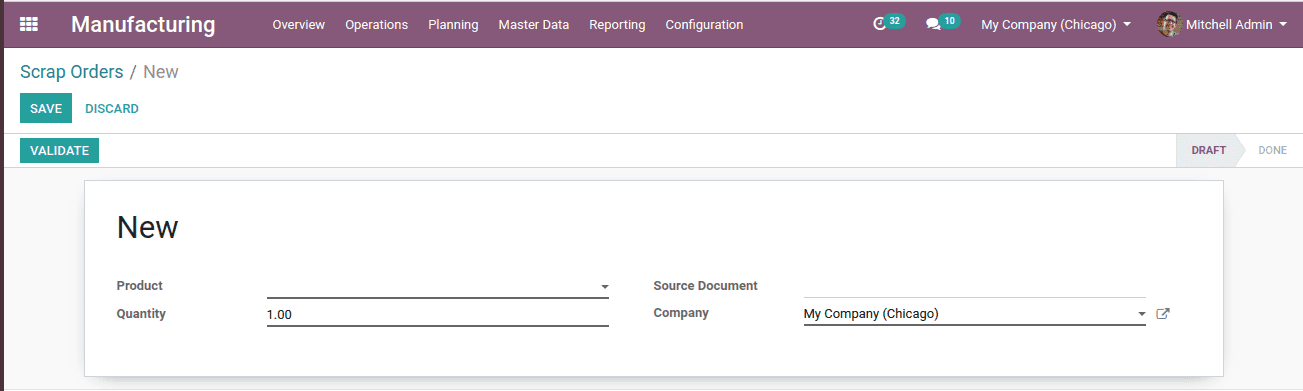Click the large New record title
Image resolution: width=1303 pixels, height=391 pixels.
[x=148, y=227]
